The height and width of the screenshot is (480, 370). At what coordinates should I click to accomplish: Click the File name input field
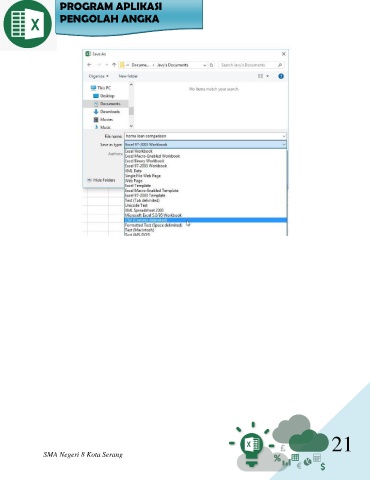(x=205, y=136)
